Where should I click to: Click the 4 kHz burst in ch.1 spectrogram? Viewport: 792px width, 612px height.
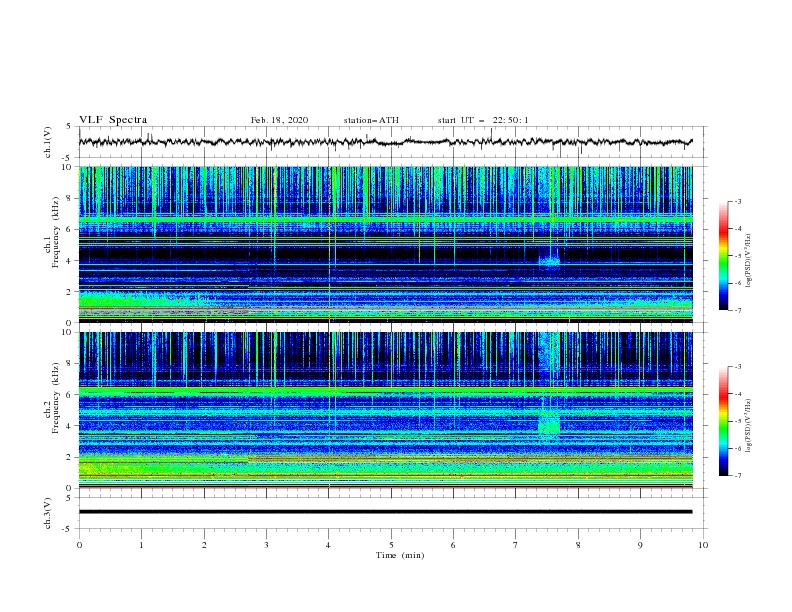[550, 261]
